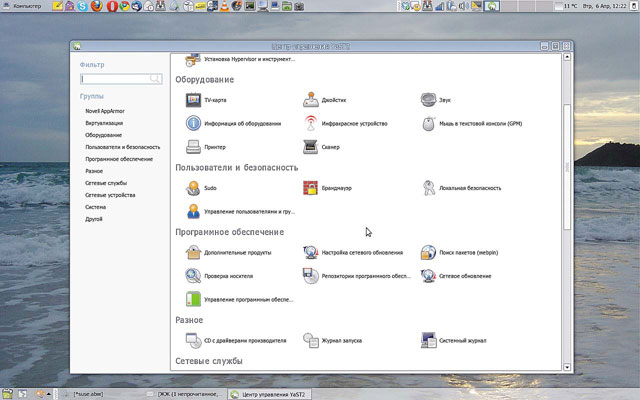Open Управление пользователями и группами

click(193, 211)
